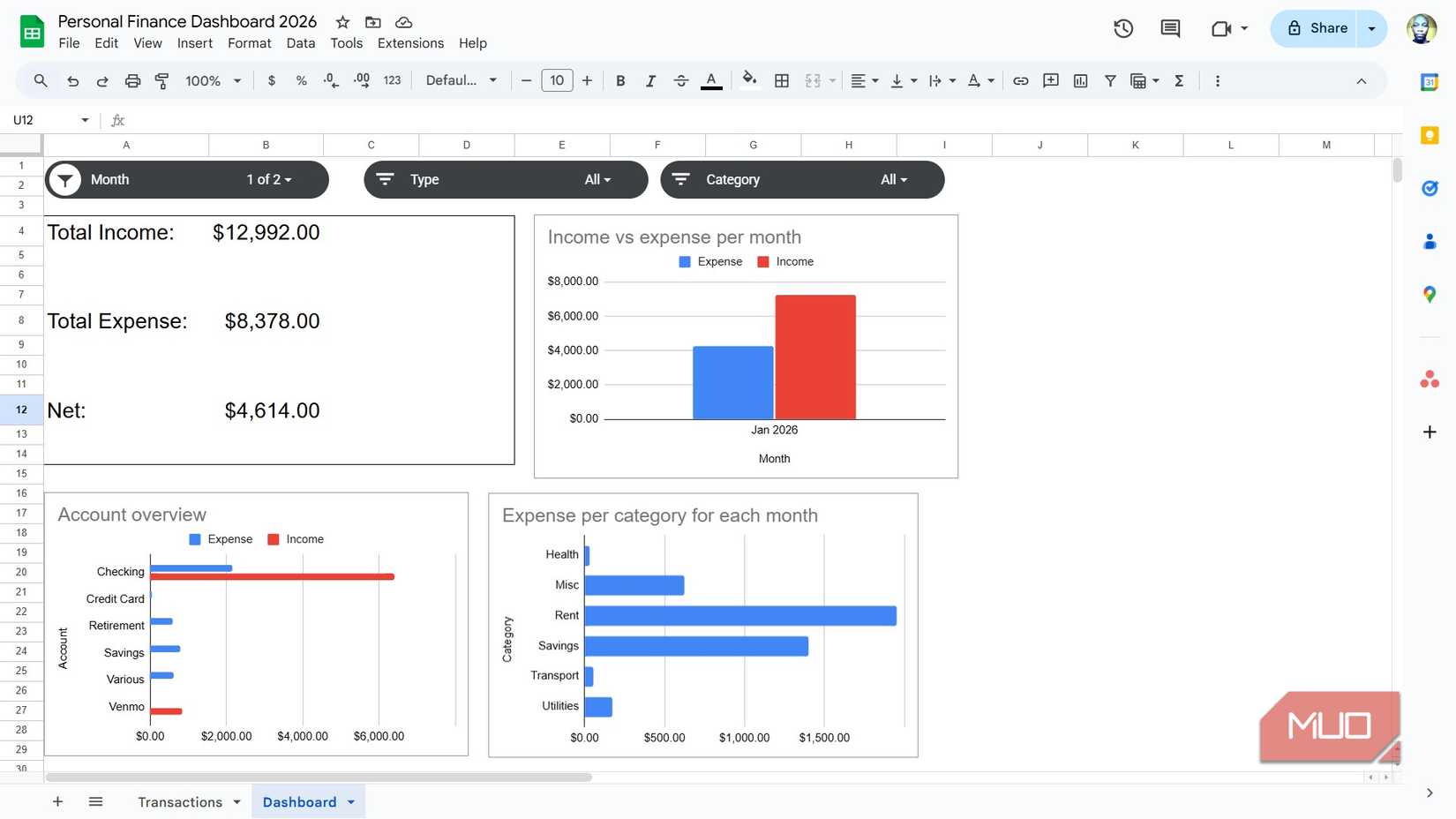Open the File menu

tap(69, 43)
